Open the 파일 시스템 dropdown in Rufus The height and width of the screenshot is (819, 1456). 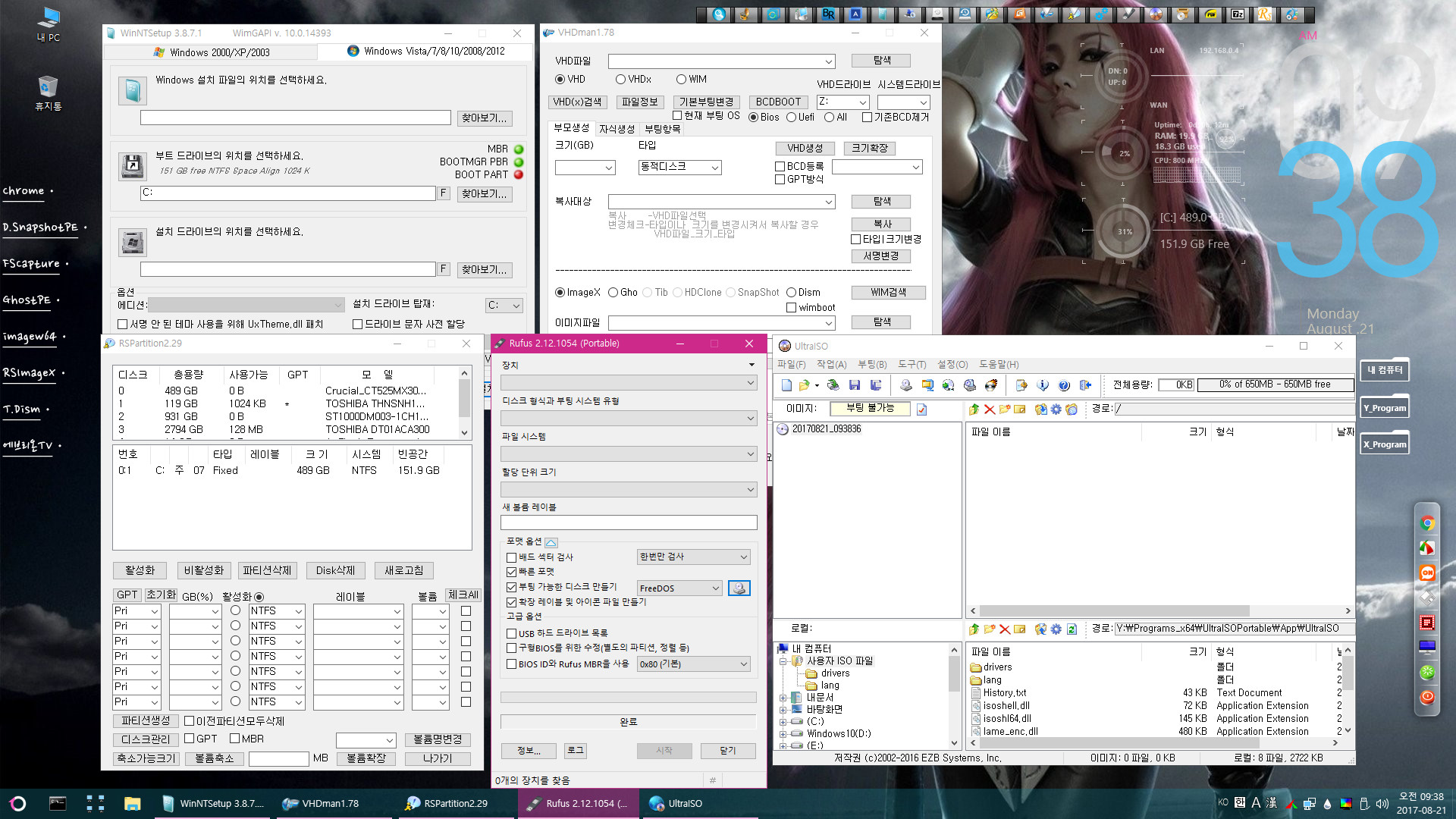point(629,454)
